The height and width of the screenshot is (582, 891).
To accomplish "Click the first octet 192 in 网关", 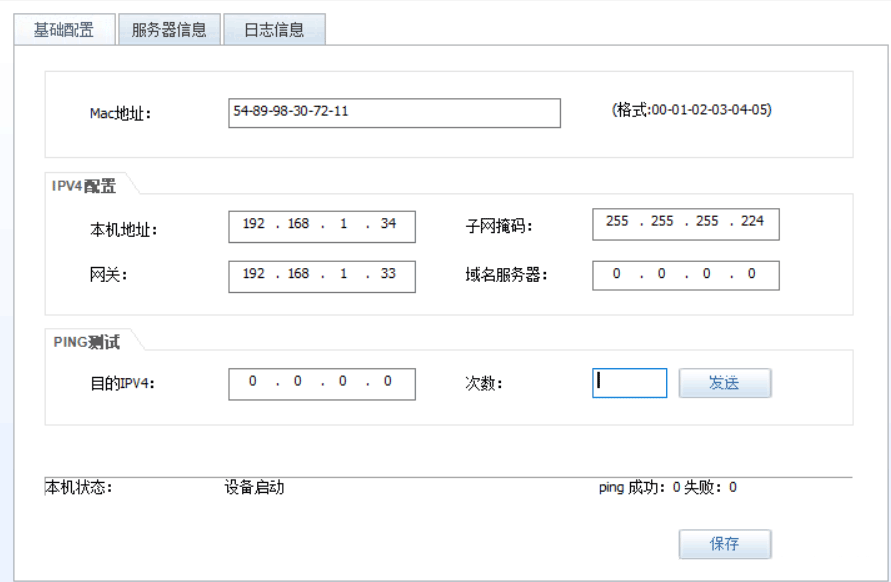I will 253,273.
